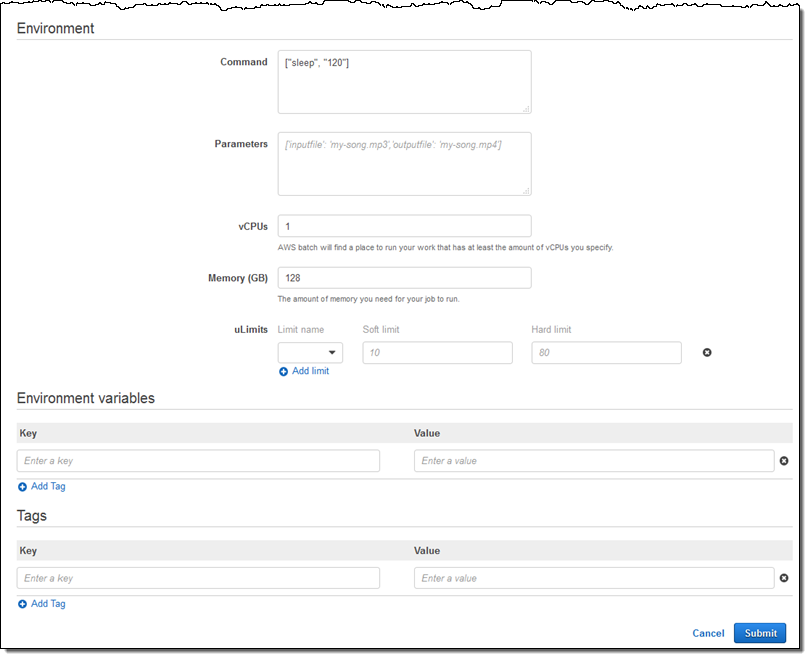This screenshot has width=810, height=659.
Task: Open the Limit name dropdown
Action: 310,353
